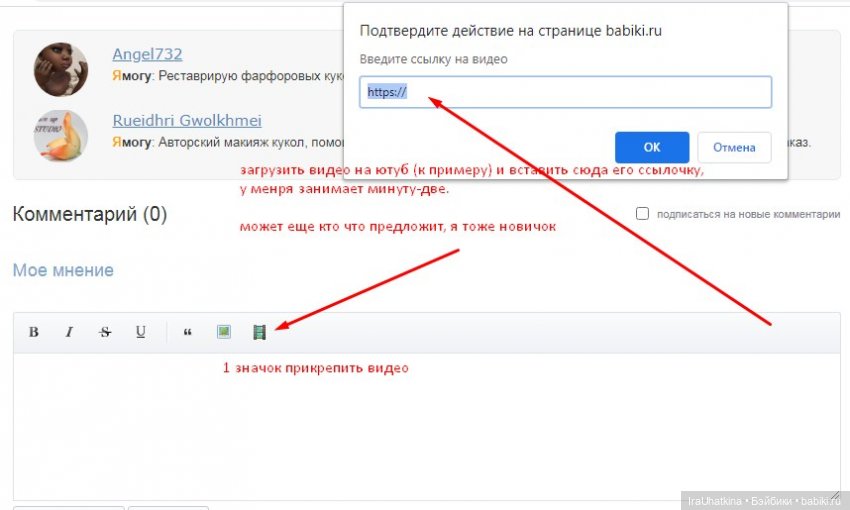The width and height of the screenshot is (850, 510).
Task: Check the subscribe to new comments box
Action: (642, 214)
